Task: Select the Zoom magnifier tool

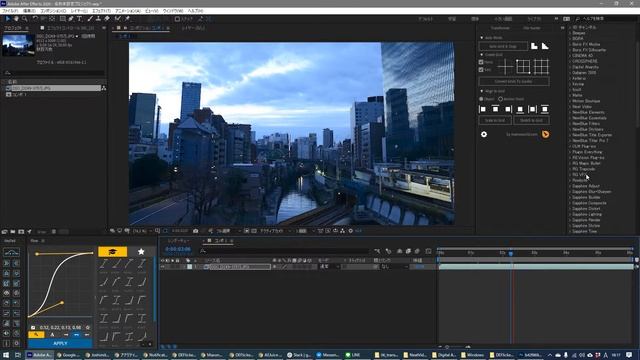Action: pyautogui.click(x=24, y=19)
